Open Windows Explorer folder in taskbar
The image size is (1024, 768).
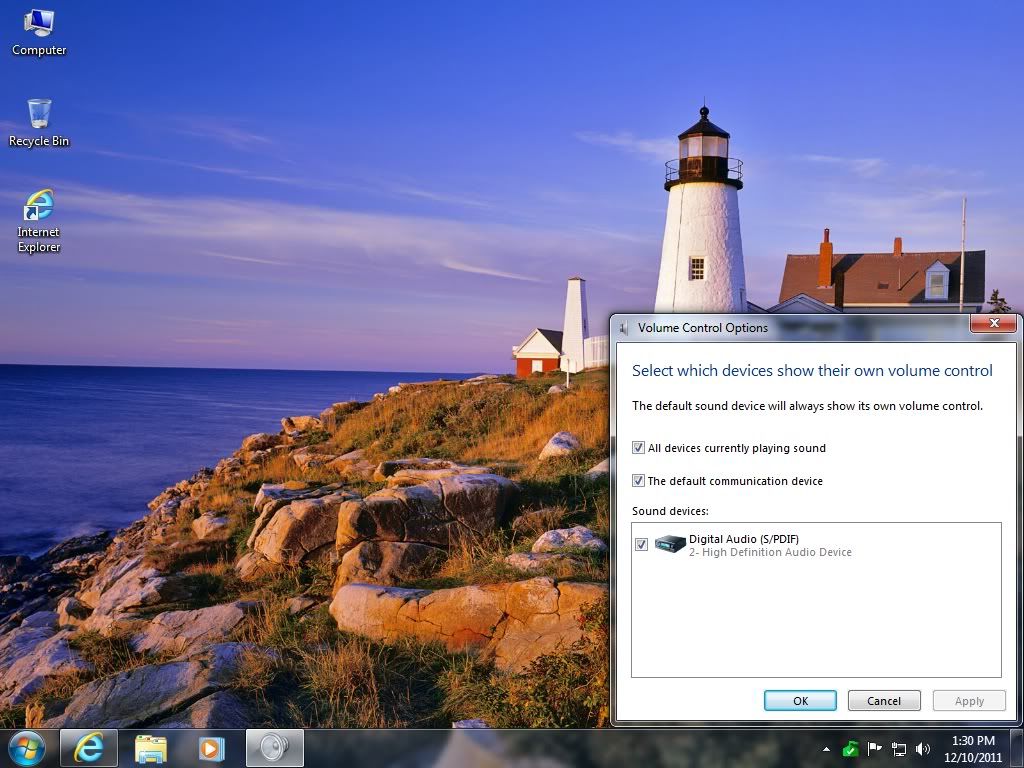(151, 748)
